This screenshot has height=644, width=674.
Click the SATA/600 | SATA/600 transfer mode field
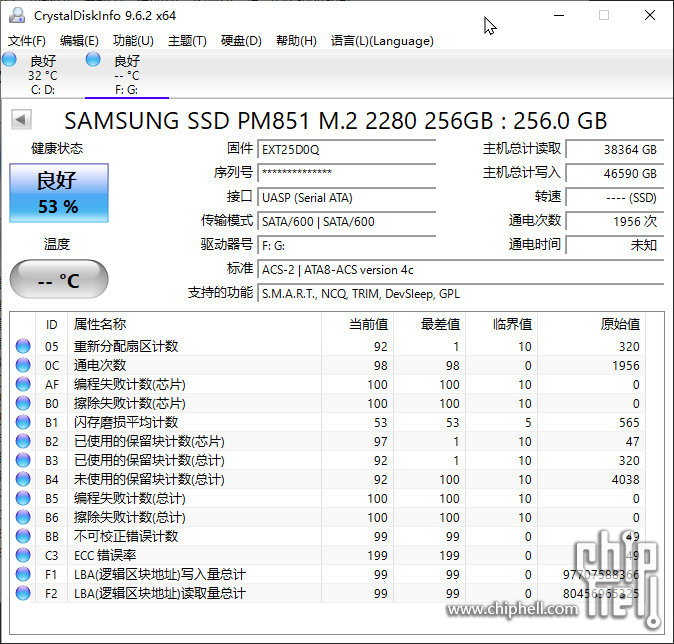(x=346, y=221)
